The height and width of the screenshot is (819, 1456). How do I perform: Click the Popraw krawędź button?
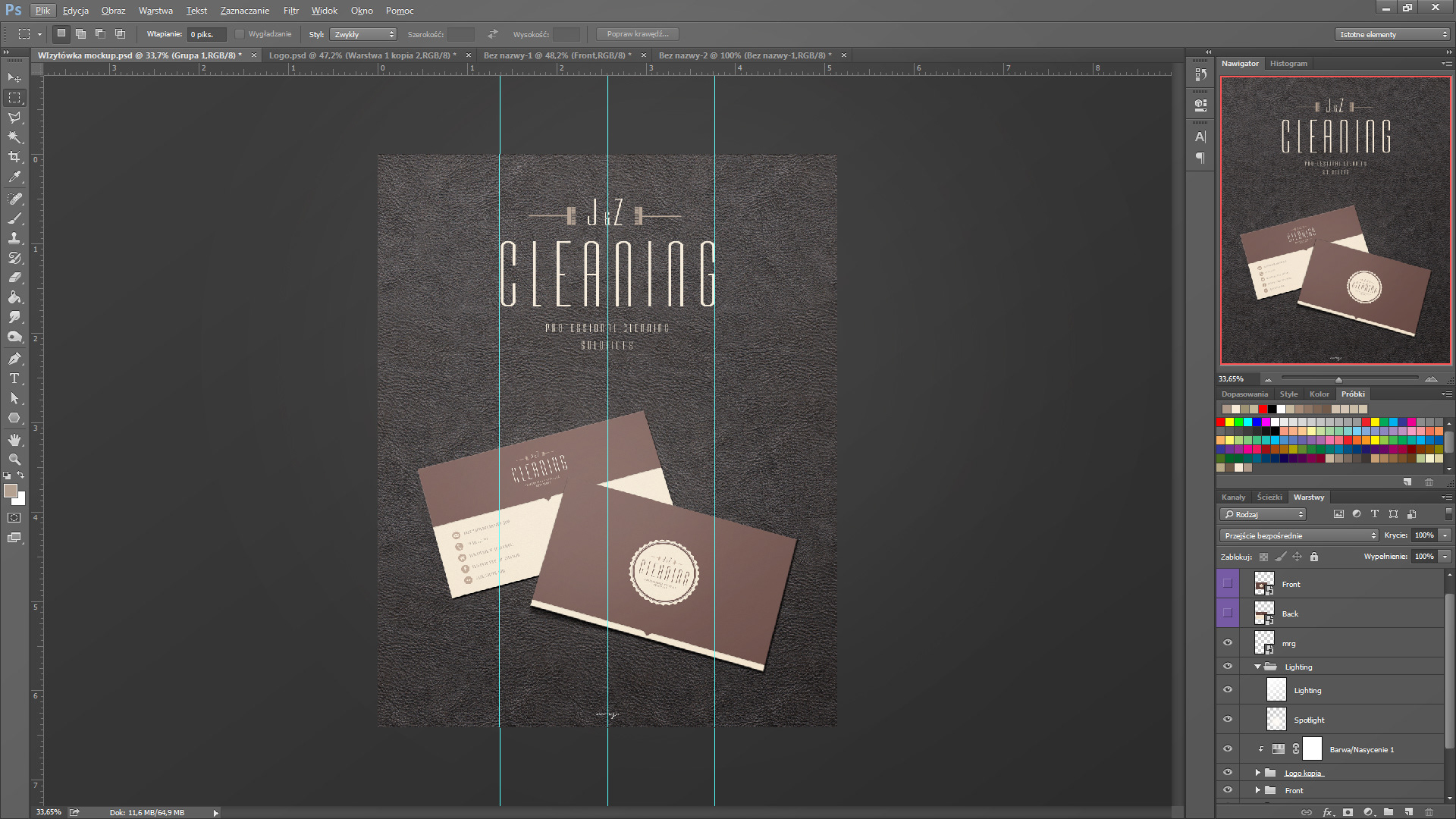click(x=637, y=34)
